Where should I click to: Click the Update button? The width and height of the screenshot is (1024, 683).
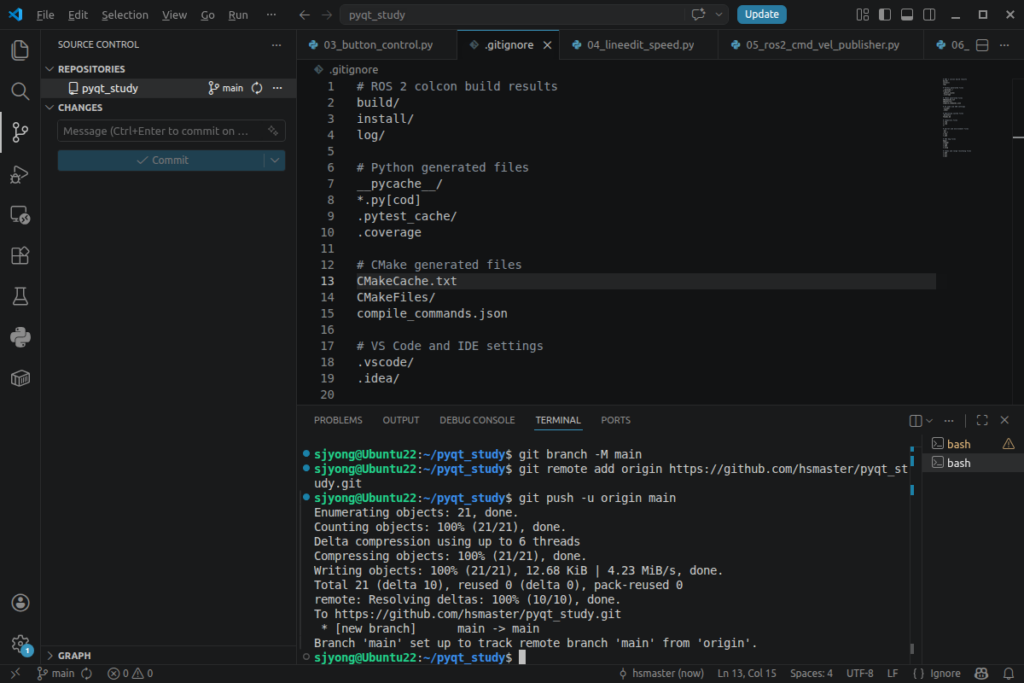pos(761,14)
